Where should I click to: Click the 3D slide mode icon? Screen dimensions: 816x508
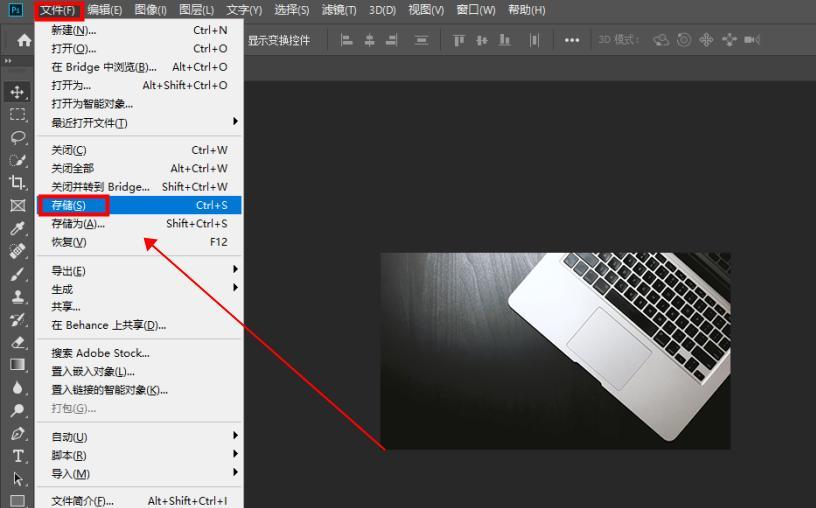[x=729, y=40]
